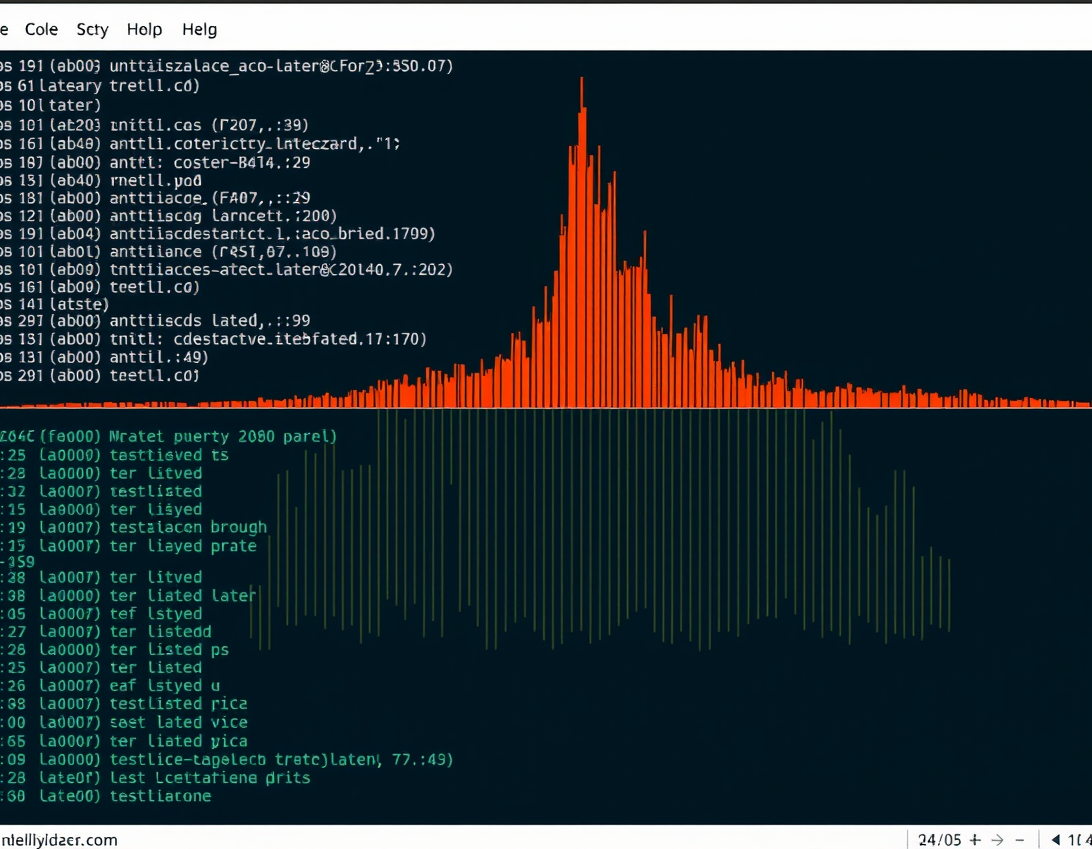Select the line 'ter liayed prate'
Image resolution: width=1092 pixels, height=849 pixels.
pyautogui.click(x=128, y=546)
